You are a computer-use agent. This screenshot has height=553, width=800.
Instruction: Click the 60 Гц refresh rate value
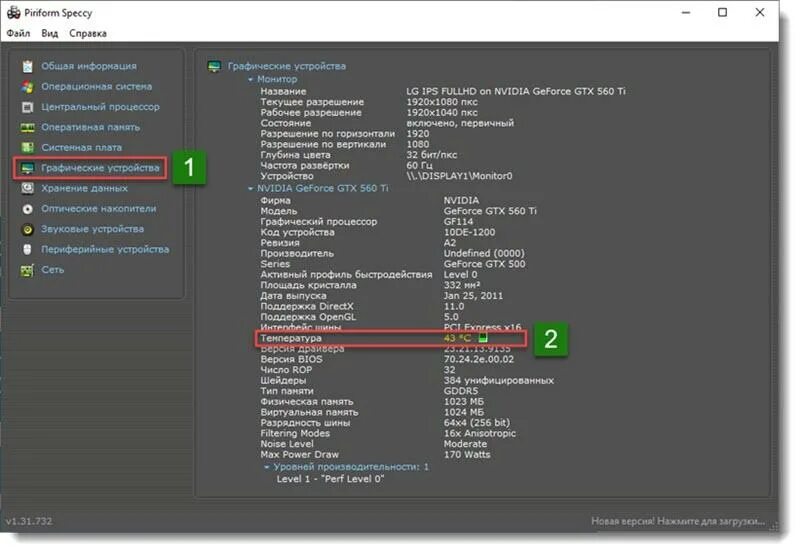coord(419,165)
